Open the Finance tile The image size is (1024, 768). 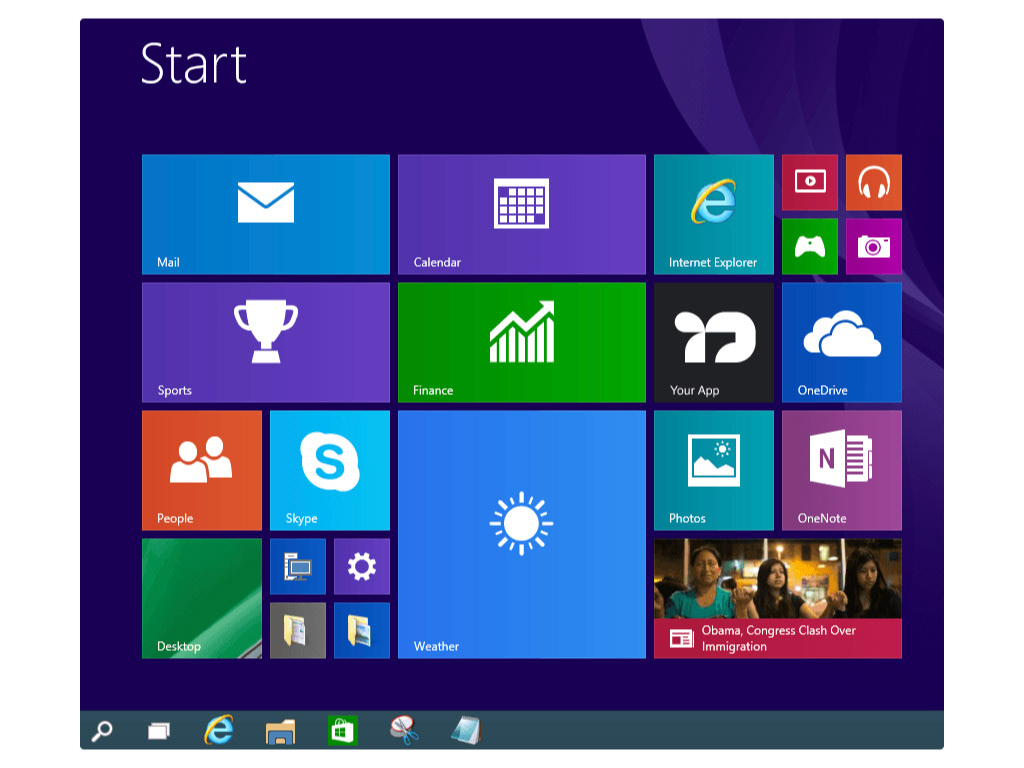(x=522, y=342)
